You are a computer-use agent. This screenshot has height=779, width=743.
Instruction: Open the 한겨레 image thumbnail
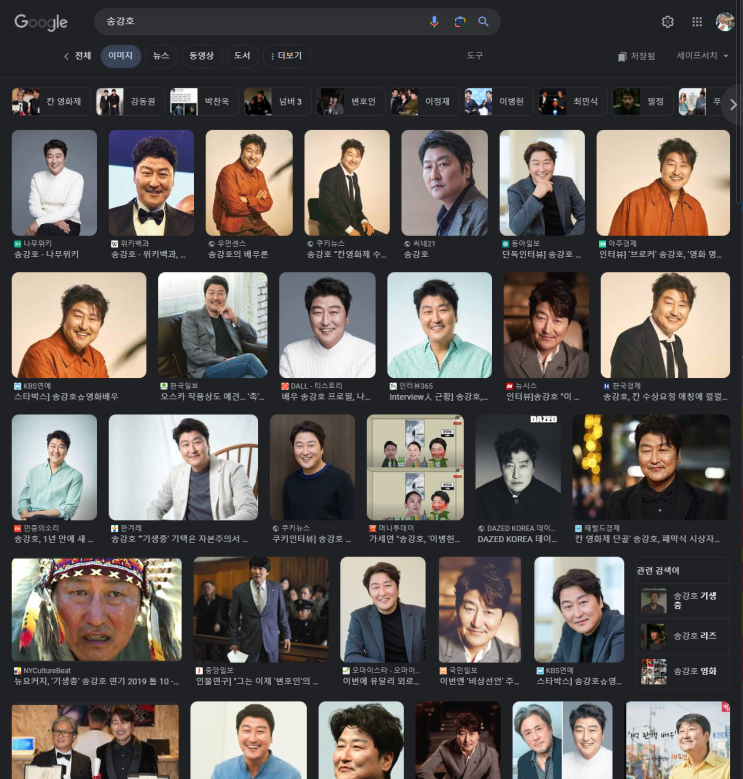coord(183,467)
